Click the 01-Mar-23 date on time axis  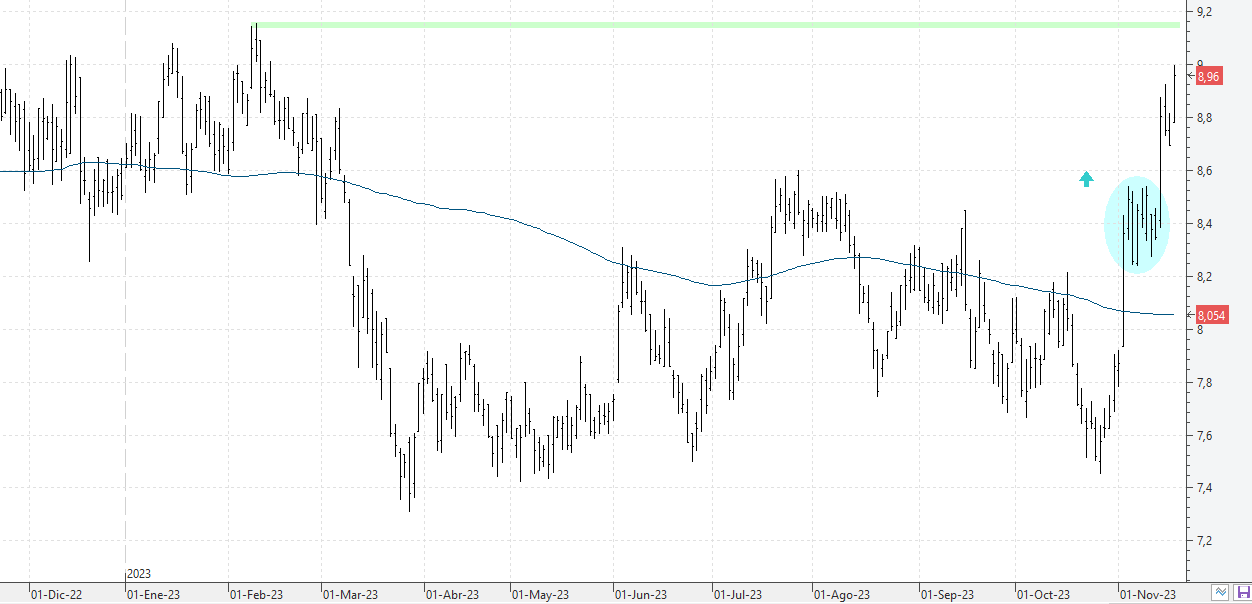click(349, 594)
